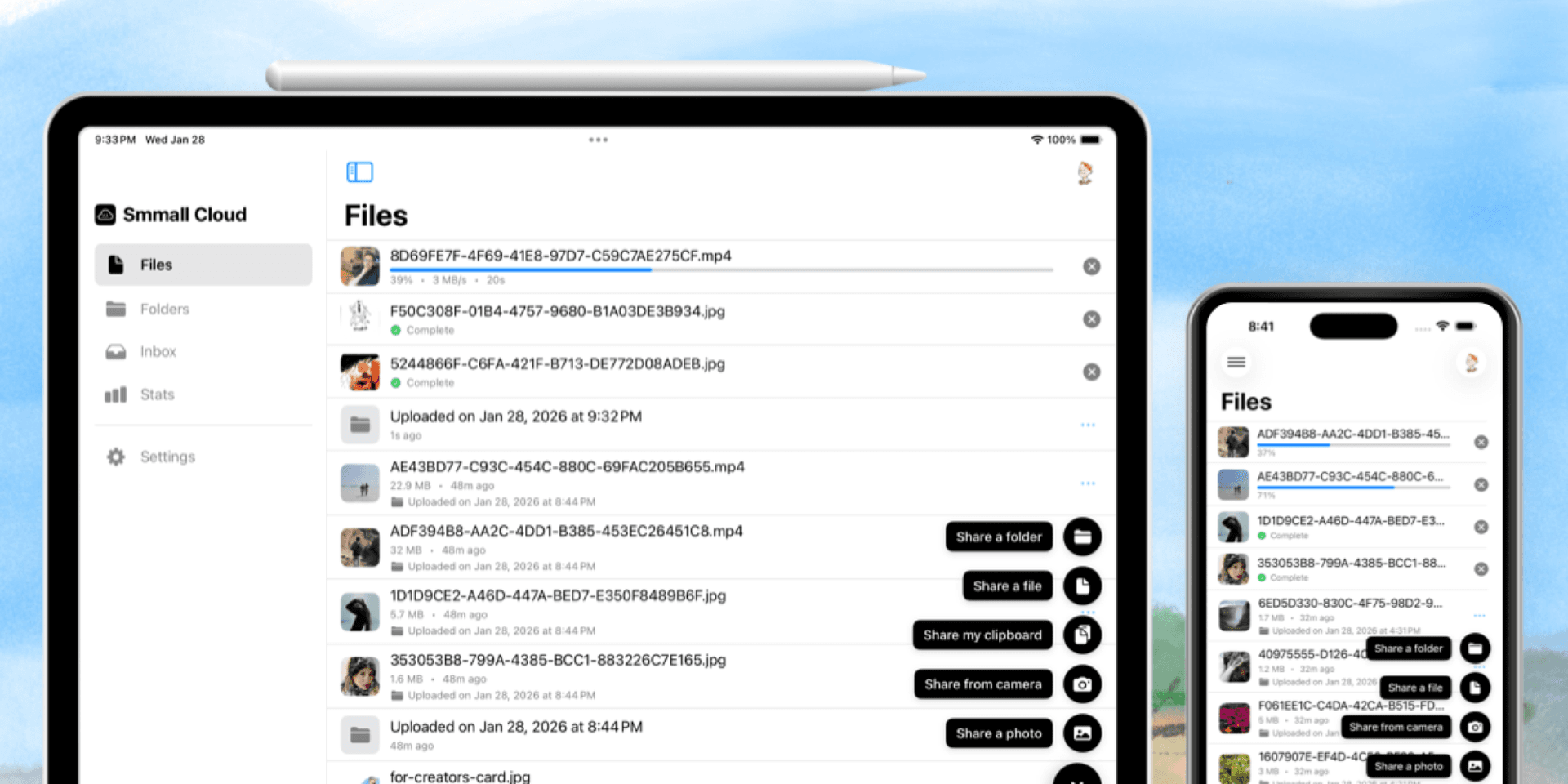Expand options for the 9:32PM uploaded folder
The width and height of the screenshot is (1568, 784).
click(1087, 424)
